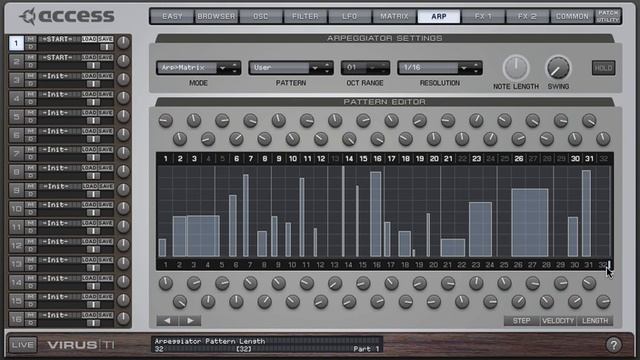
Task: Click SAVE for part 1
Action: (105, 39)
